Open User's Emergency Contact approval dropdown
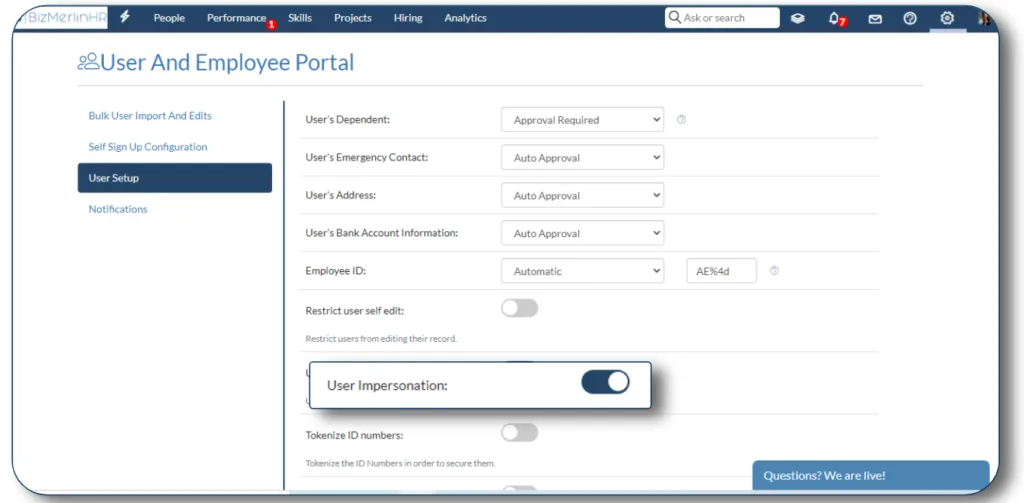1024x503 pixels. pyautogui.click(x=583, y=157)
